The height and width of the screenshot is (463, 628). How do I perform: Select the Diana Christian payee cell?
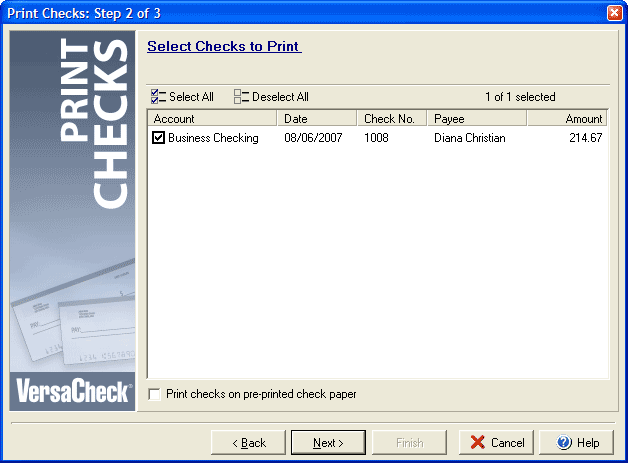[470, 138]
